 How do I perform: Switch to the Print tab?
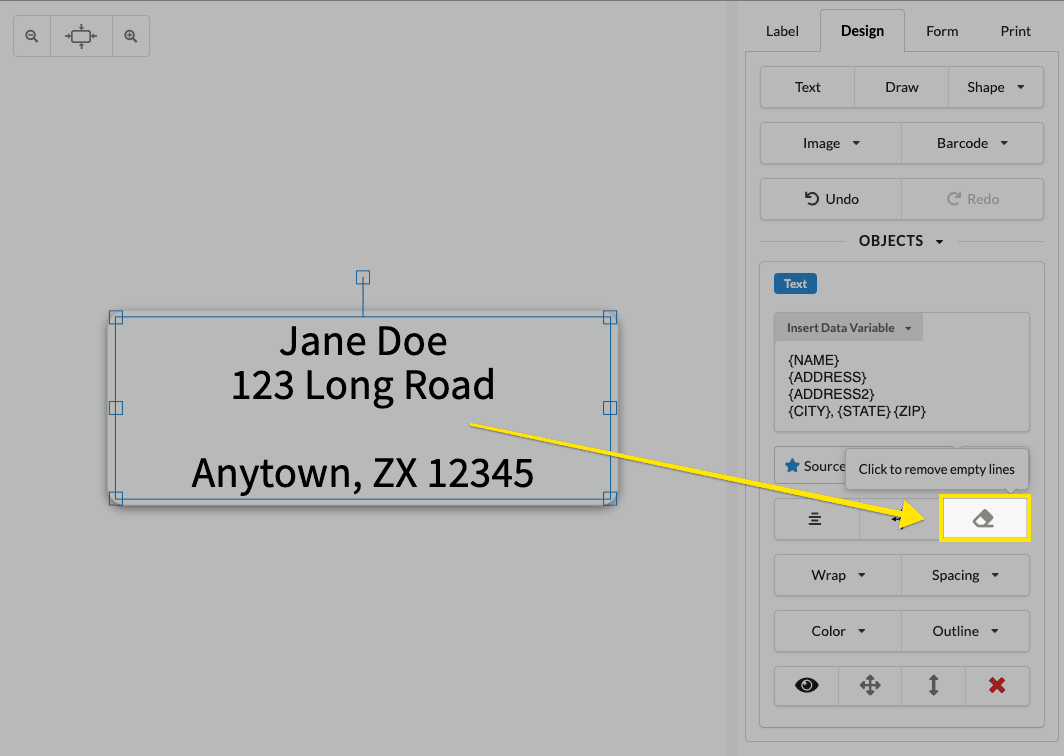1015,31
